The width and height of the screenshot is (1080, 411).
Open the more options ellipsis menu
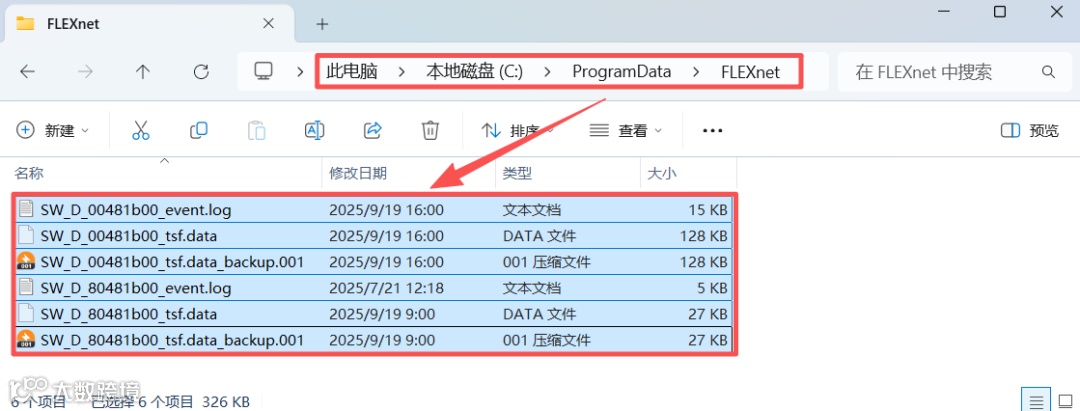coord(712,131)
